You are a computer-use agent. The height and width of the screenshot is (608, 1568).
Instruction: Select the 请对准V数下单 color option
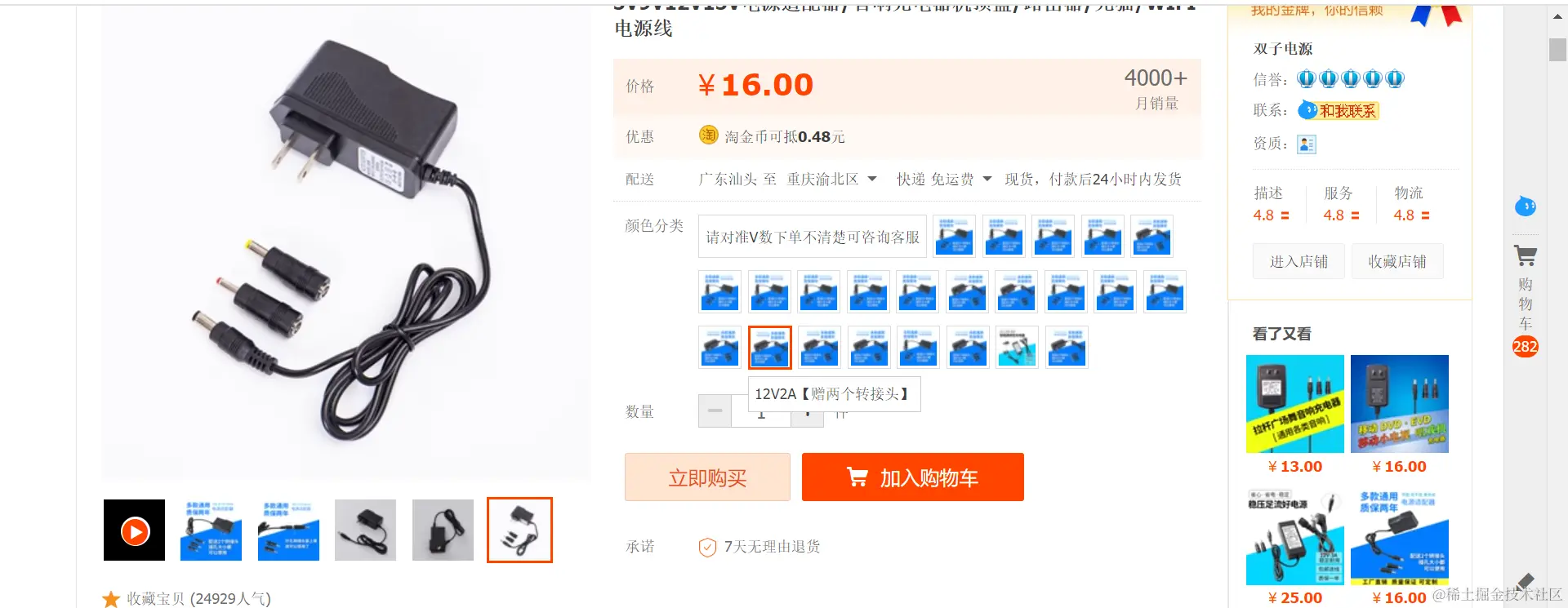(x=813, y=237)
